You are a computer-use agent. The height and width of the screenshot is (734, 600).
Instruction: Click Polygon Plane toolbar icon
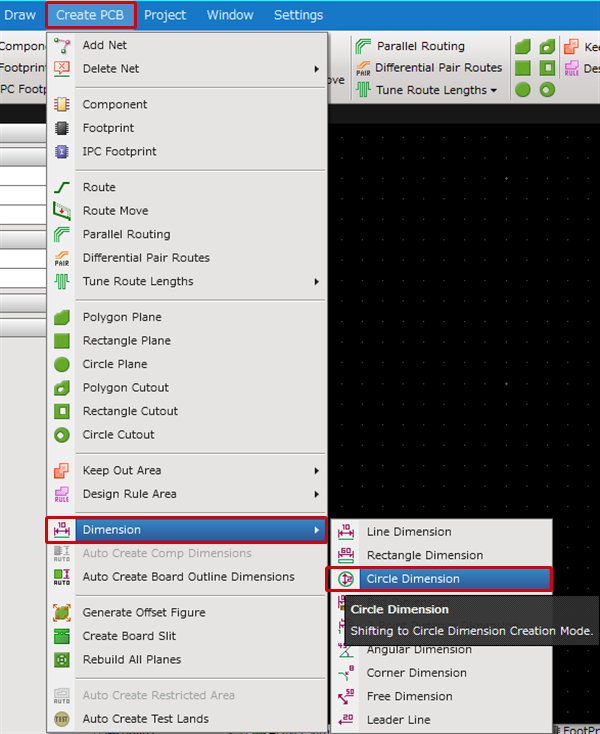click(522, 46)
